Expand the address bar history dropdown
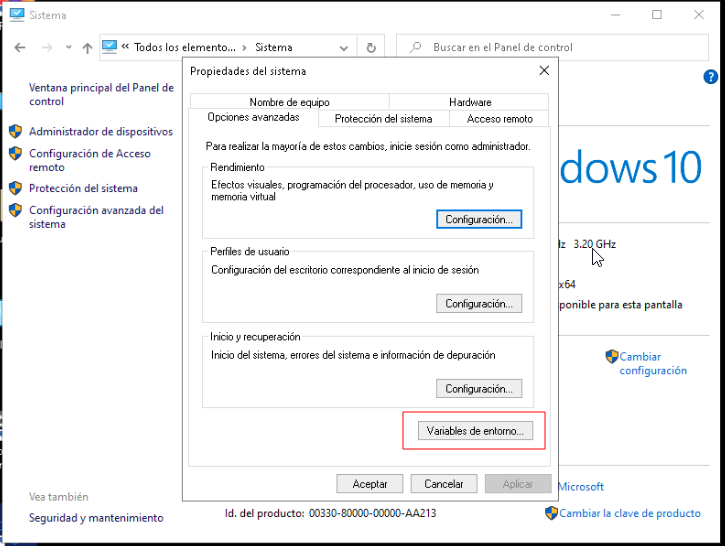The width and height of the screenshot is (725, 546). [x=344, y=48]
